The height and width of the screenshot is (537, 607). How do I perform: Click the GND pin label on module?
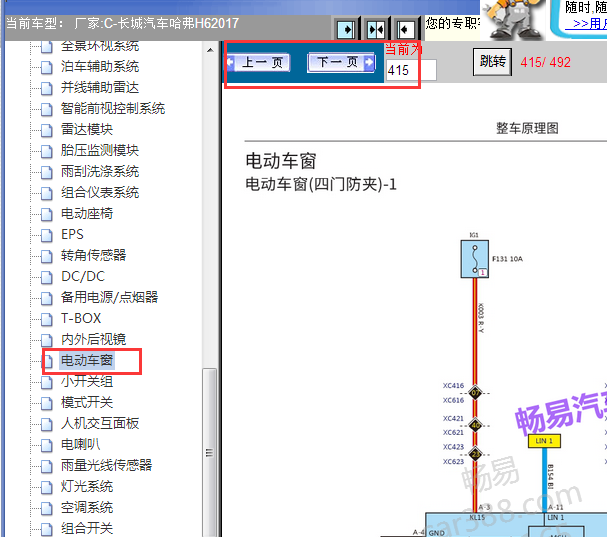click(436, 533)
